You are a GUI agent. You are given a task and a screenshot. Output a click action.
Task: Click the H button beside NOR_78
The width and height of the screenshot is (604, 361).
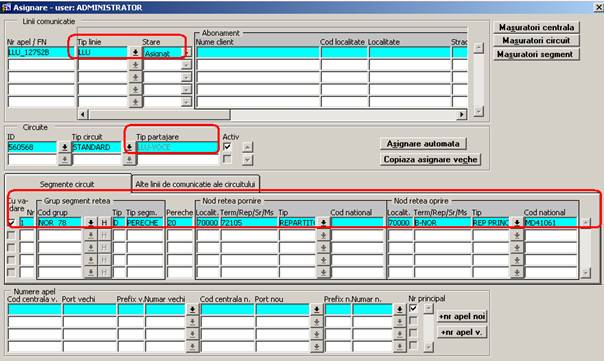(104, 222)
